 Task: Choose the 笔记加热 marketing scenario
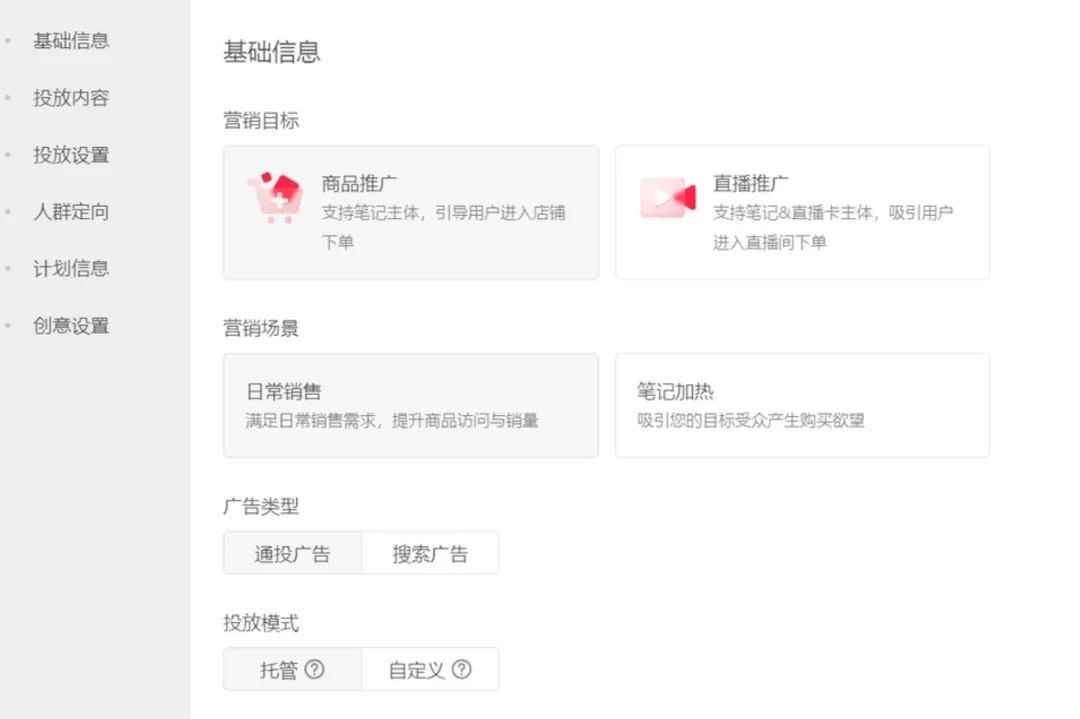[802, 406]
